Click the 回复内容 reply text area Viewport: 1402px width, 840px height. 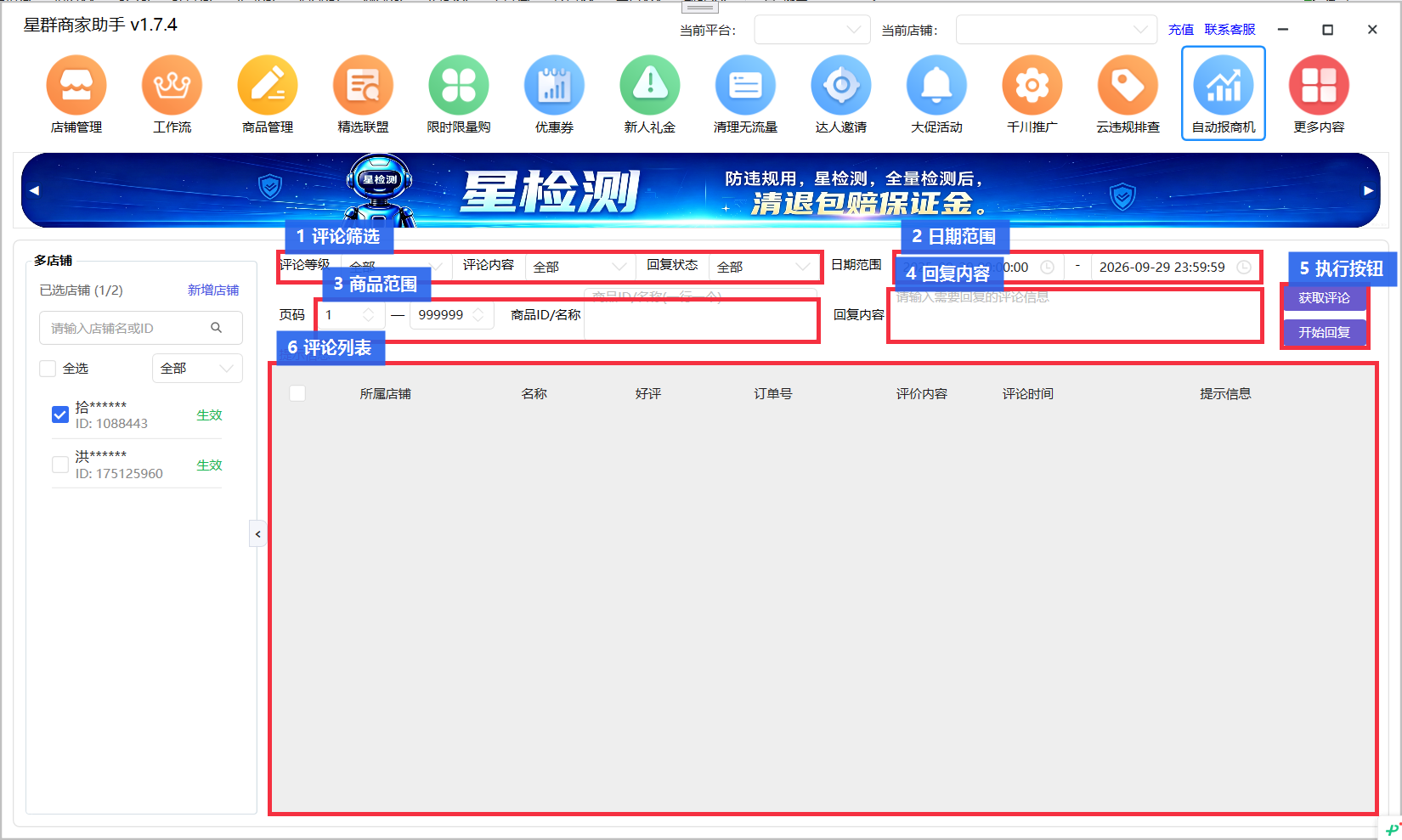pyautogui.click(x=1075, y=315)
